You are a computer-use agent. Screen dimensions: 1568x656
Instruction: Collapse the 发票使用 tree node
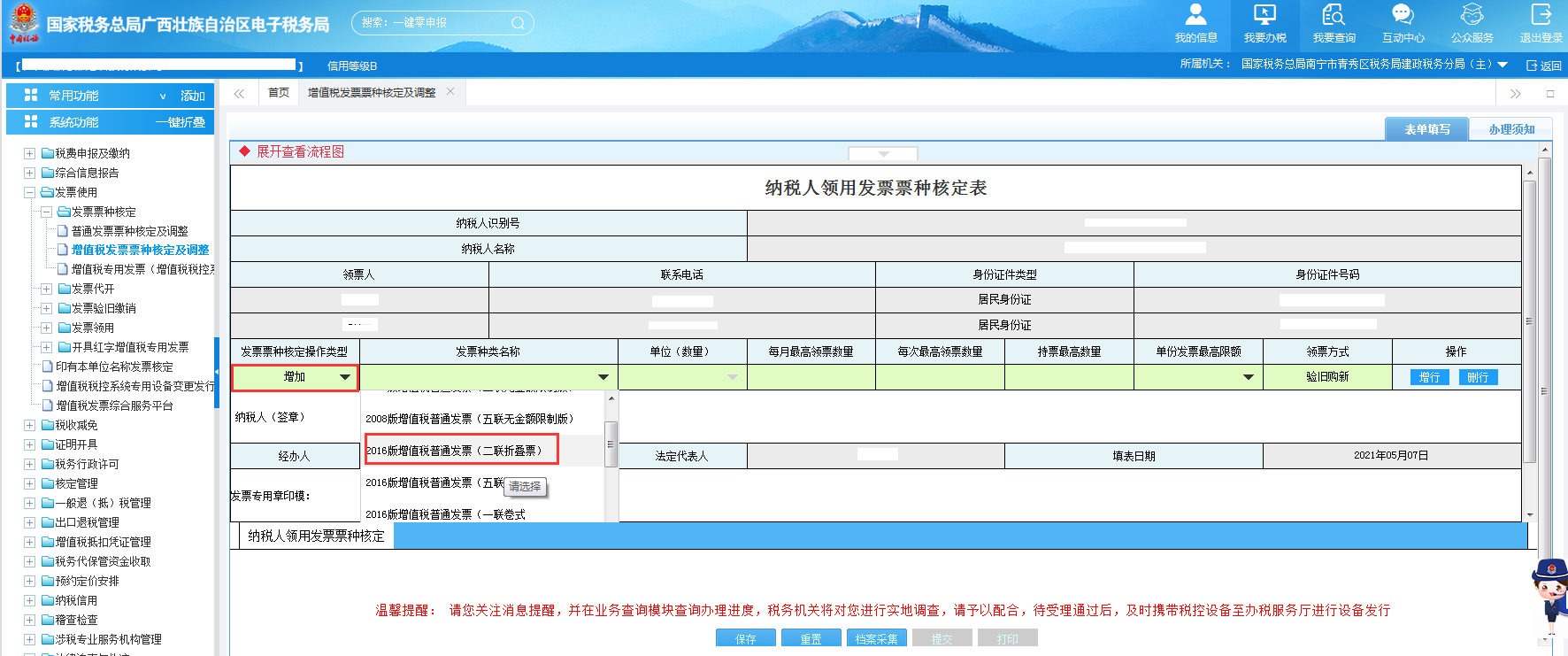pos(29,193)
